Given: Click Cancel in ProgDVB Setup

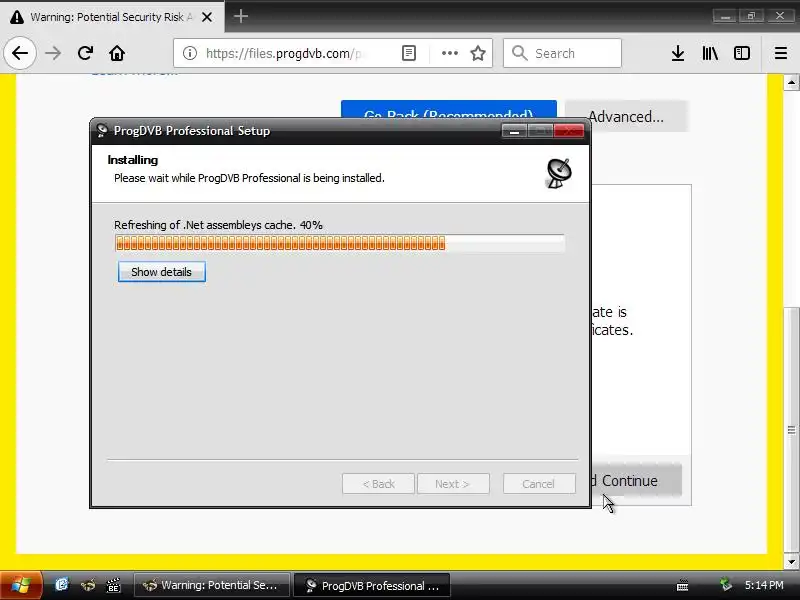Looking at the screenshot, I should [x=539, y=484].
